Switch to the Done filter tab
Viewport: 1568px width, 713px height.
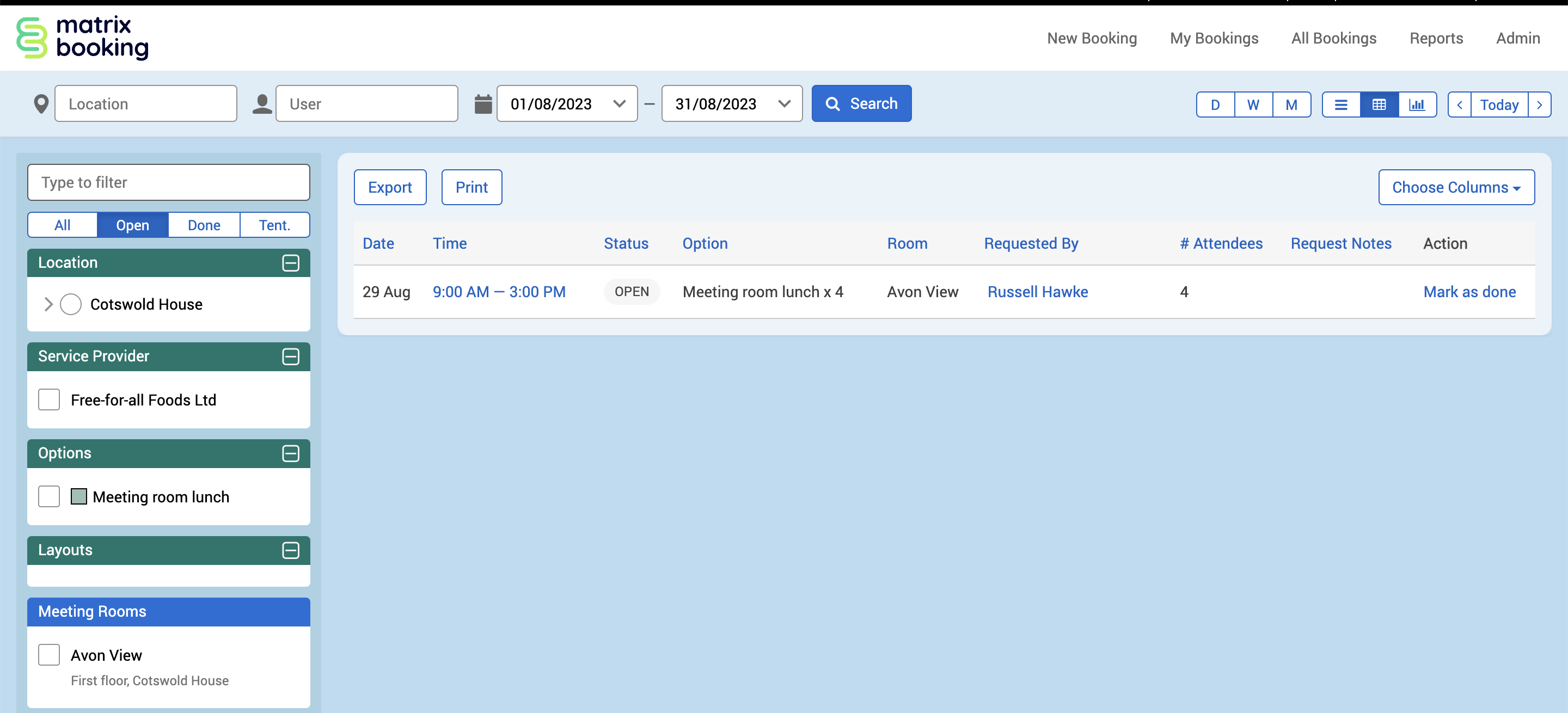point(203,225)
